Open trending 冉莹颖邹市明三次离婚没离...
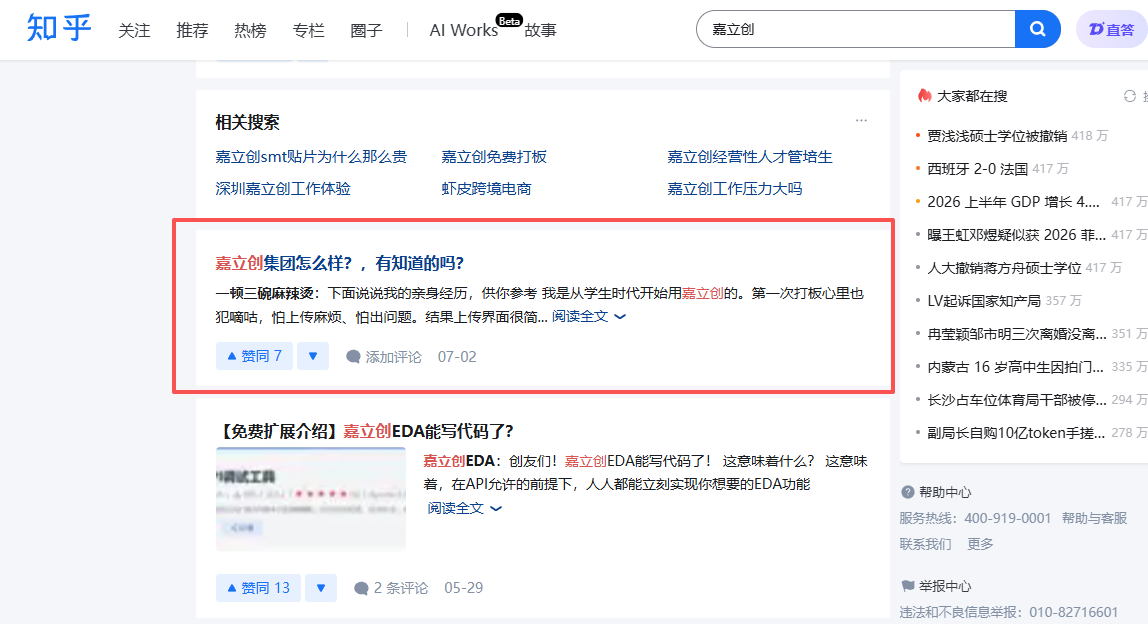Viewport: 1148px width, 624px height. click(1016, 334)
